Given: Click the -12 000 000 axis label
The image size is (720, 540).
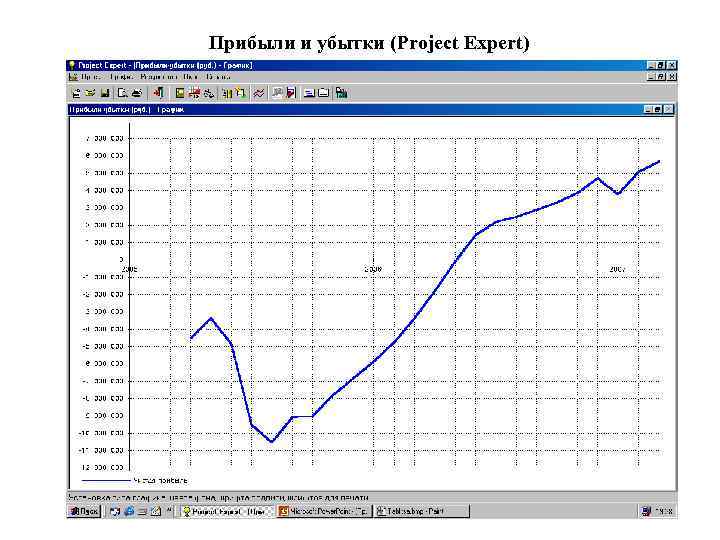Looking at the screenshot, I should 102,467.
